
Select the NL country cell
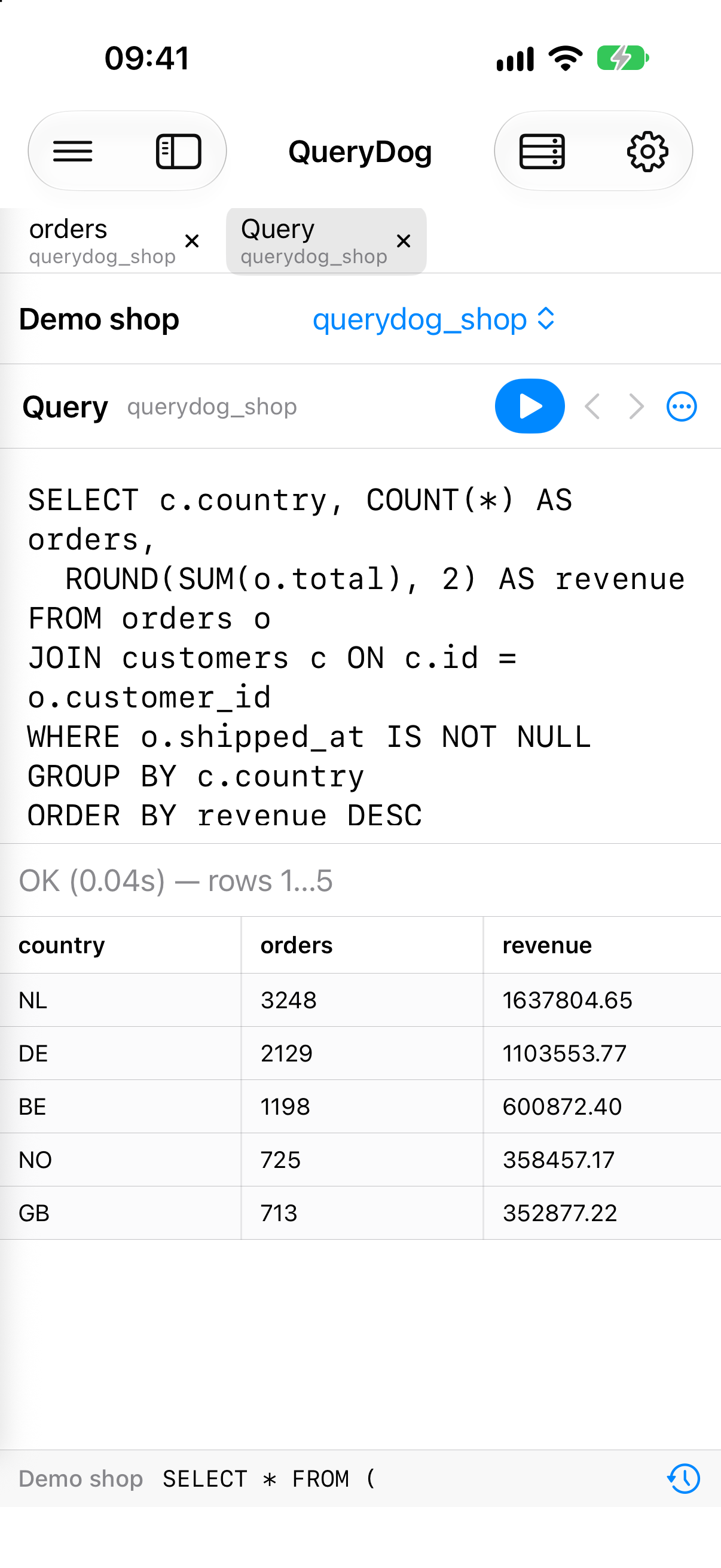tap(121, 1000)
